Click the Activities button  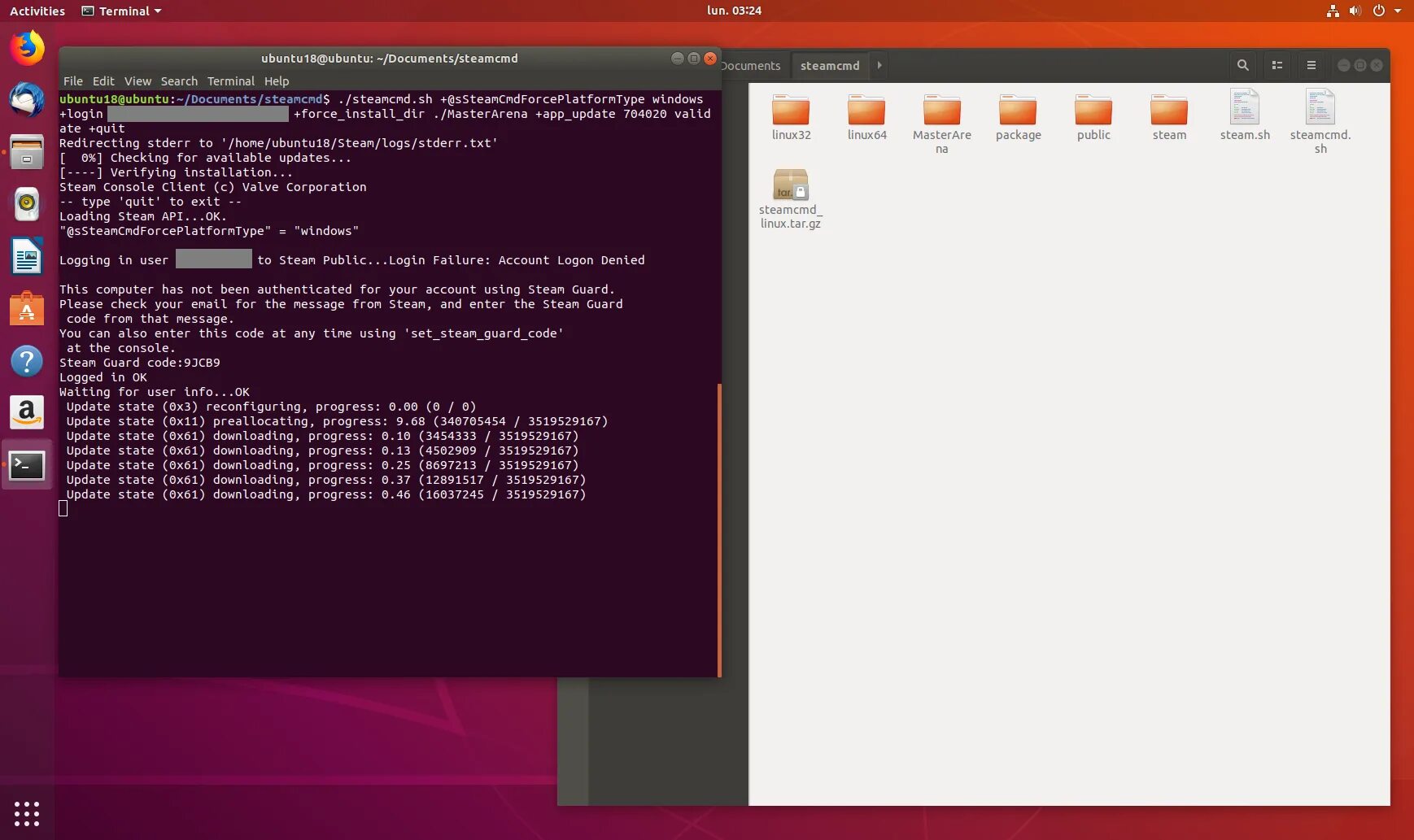37,11
